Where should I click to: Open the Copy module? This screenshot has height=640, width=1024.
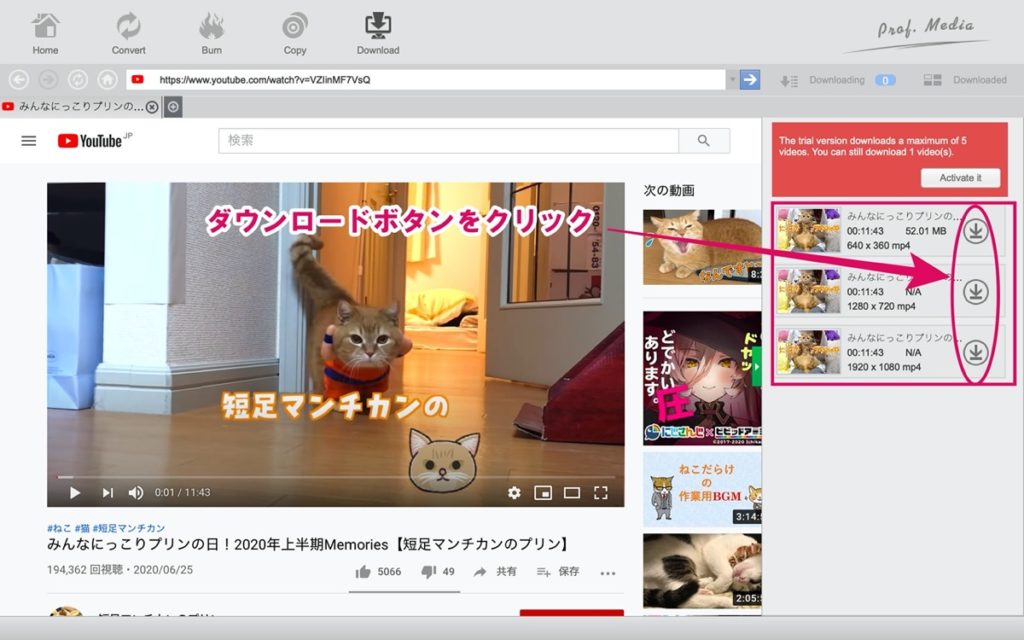295,34
